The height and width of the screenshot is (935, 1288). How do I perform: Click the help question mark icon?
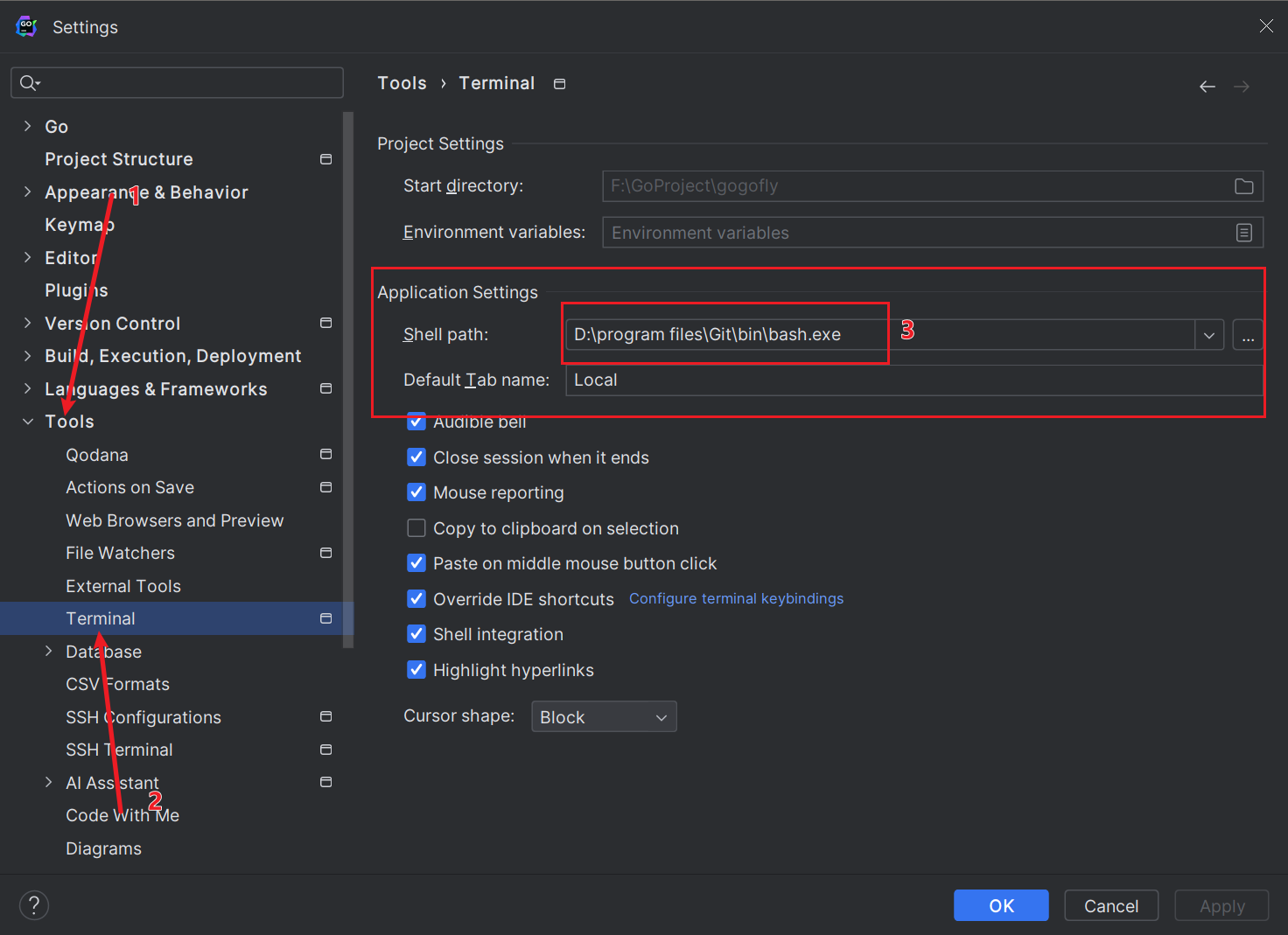(34, 905)
